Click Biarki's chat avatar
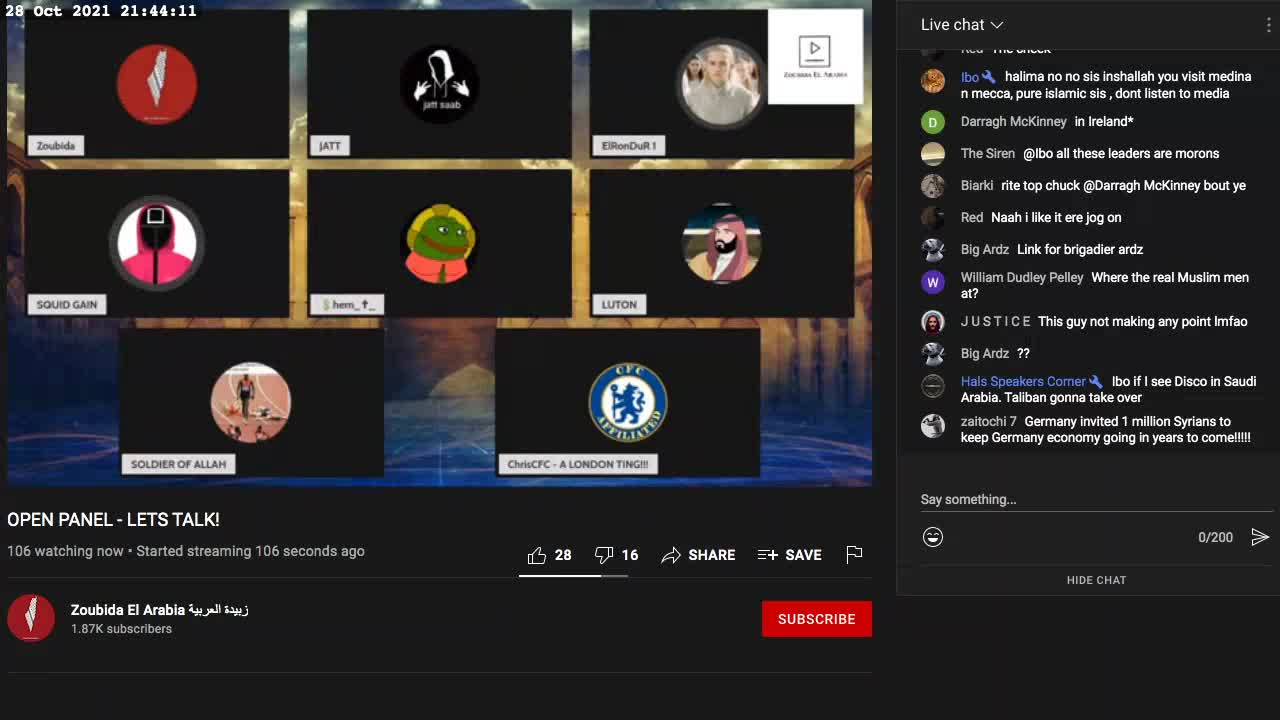The width and height of the screenshot is (1280, 720). tap(933, 186)
